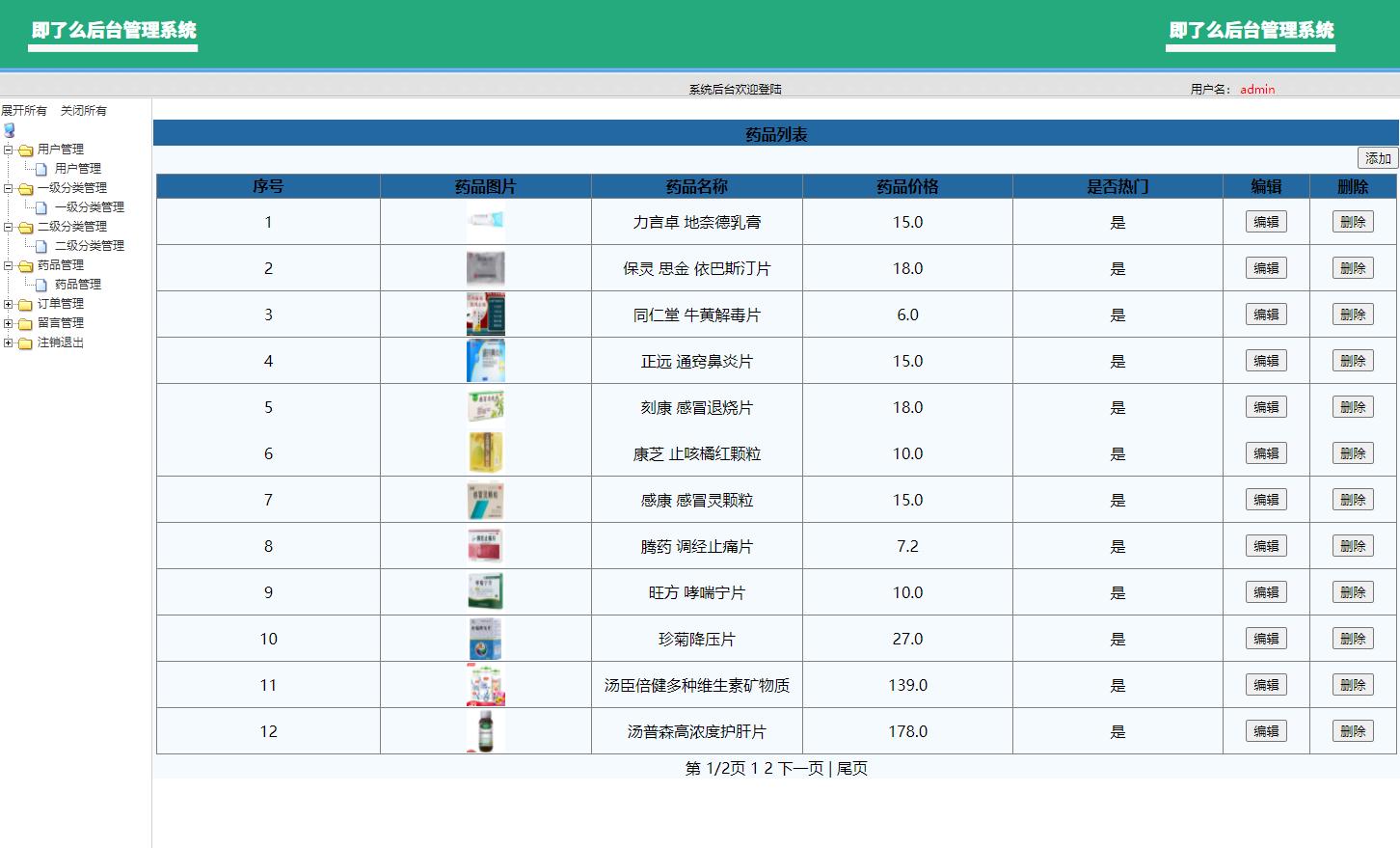The height and width of the screenshot is (848, 1400).
Task: Click the folder icon beside 留言管理
Action: point(26,324)
